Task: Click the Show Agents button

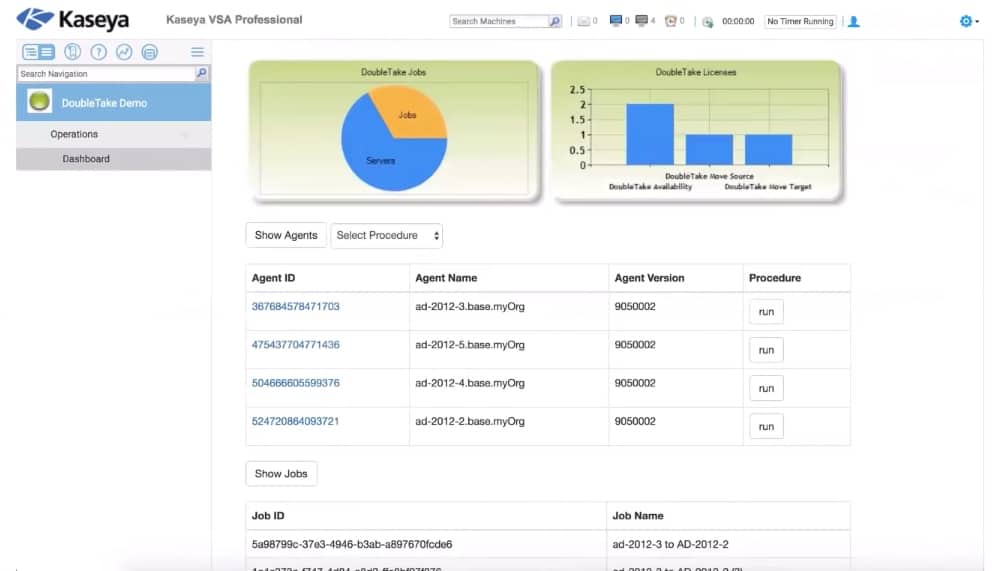Action: 286,235
